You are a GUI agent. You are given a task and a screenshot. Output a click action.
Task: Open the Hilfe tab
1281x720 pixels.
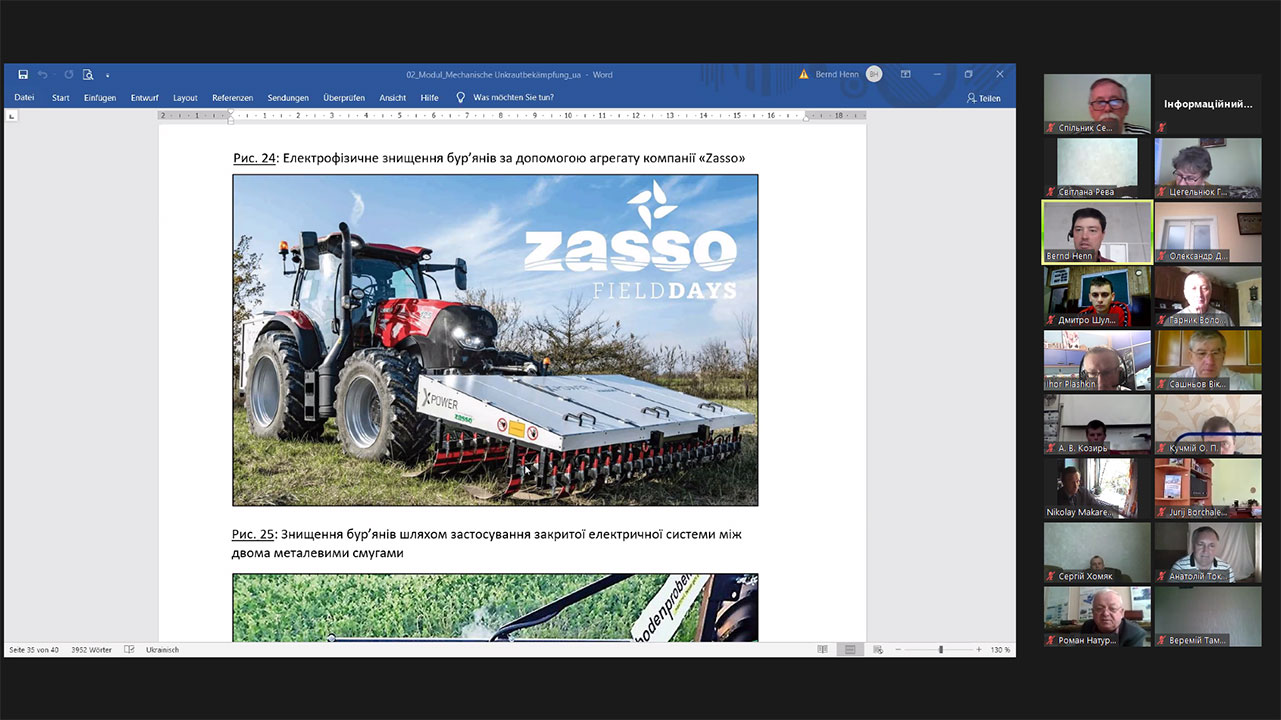click(x=430, y=98)
